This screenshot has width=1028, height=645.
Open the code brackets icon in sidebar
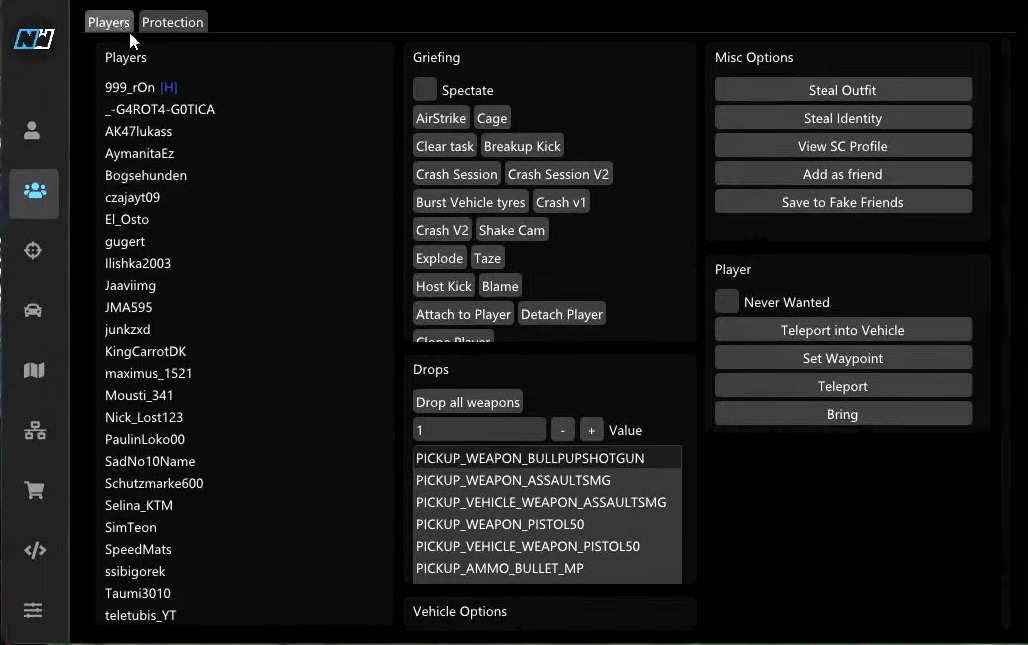34,550
